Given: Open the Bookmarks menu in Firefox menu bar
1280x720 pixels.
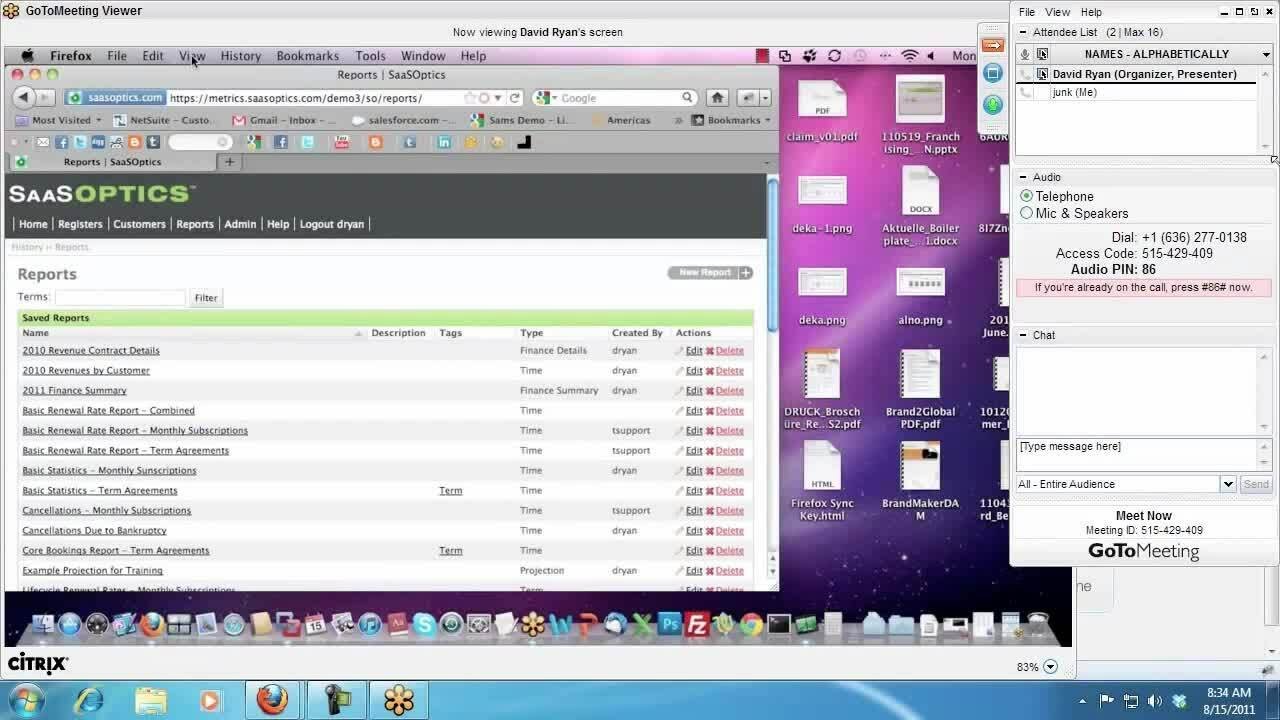Looking at the screenshot, I should click(308, 56).
